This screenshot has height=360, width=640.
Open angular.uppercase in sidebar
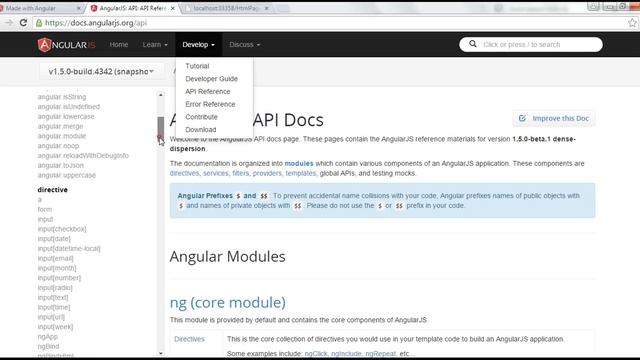(x=67, y=175)
